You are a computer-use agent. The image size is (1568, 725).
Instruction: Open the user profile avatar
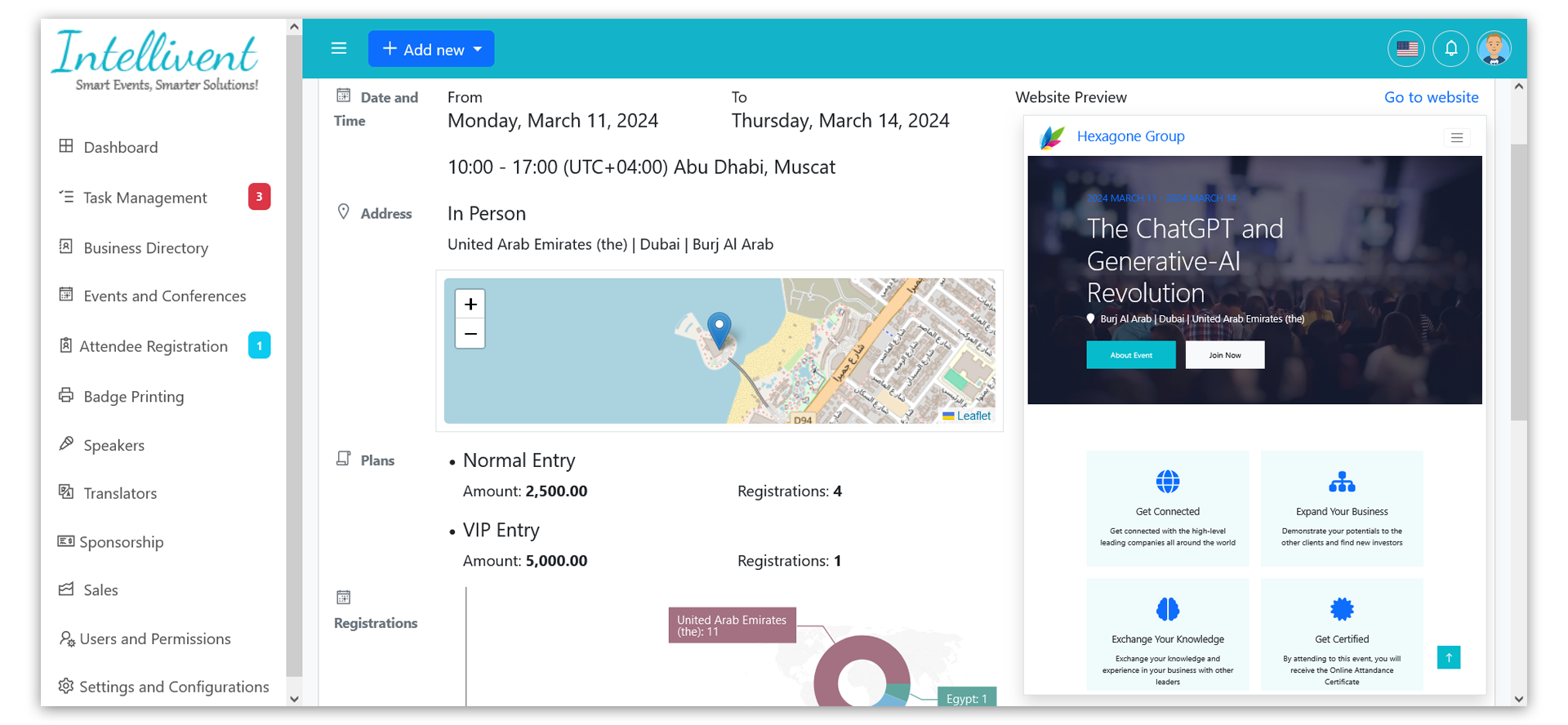click(1494, 49)
